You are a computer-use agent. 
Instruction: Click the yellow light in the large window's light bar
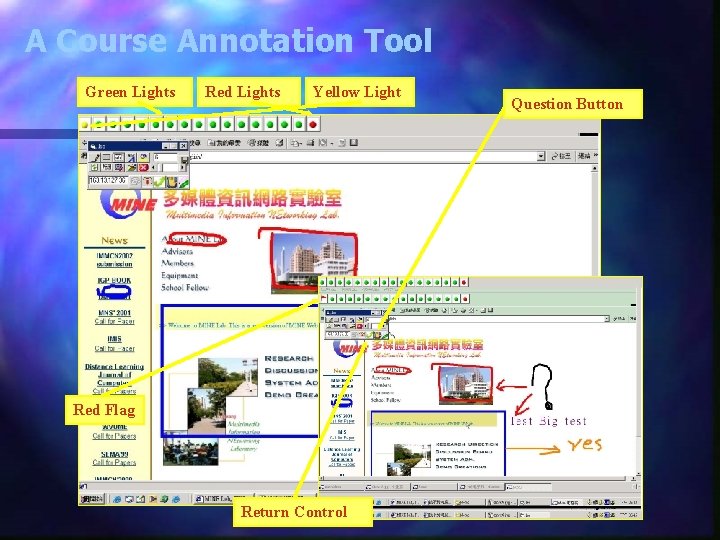(85, 124)
